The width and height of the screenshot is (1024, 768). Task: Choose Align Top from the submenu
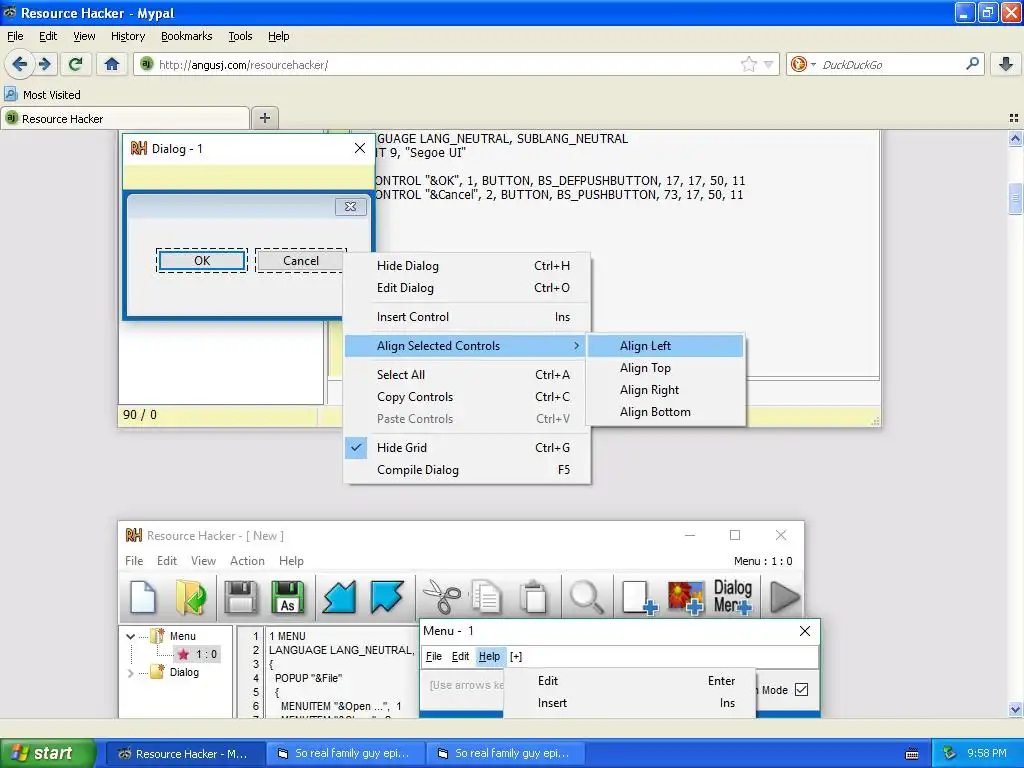(665, 368)
